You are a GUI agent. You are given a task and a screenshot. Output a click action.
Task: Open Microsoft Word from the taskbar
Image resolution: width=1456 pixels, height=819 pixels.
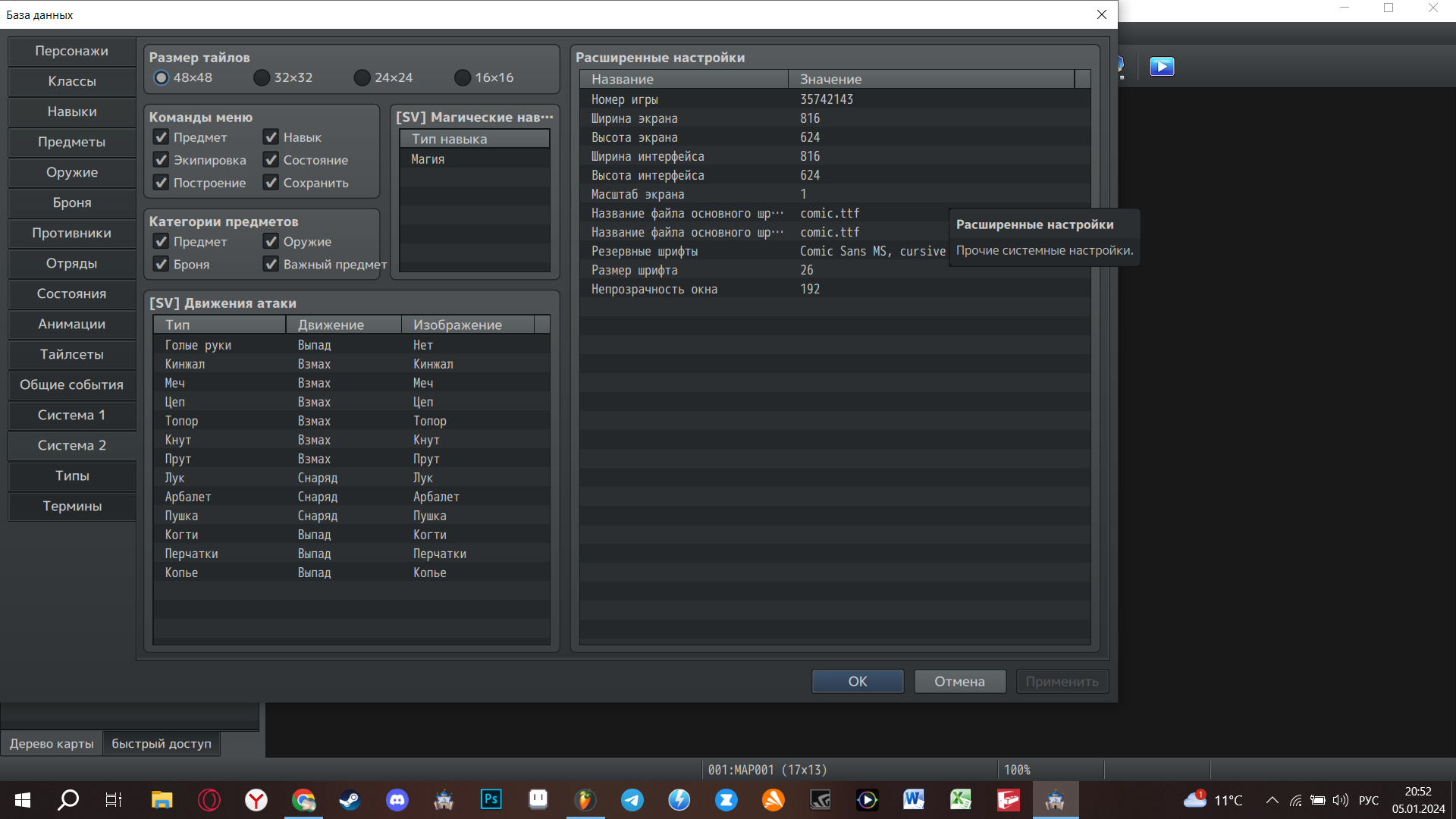click(914, 799)
